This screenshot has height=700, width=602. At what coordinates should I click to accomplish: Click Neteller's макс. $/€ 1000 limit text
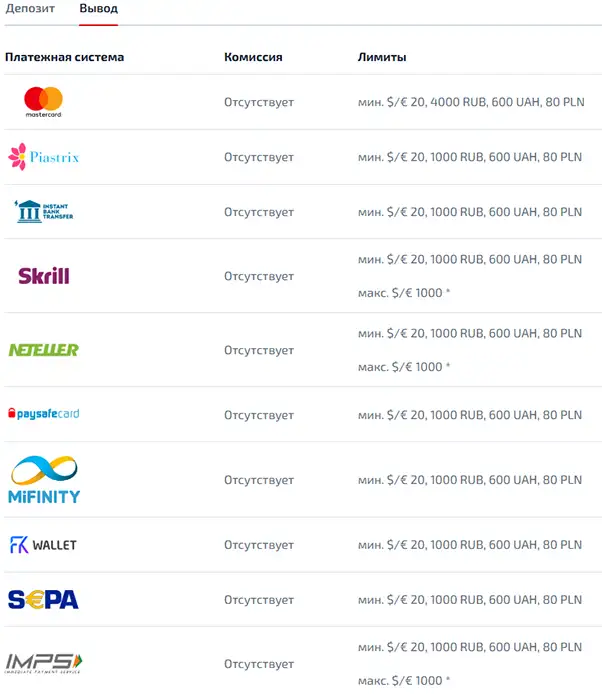coord(404,367)
